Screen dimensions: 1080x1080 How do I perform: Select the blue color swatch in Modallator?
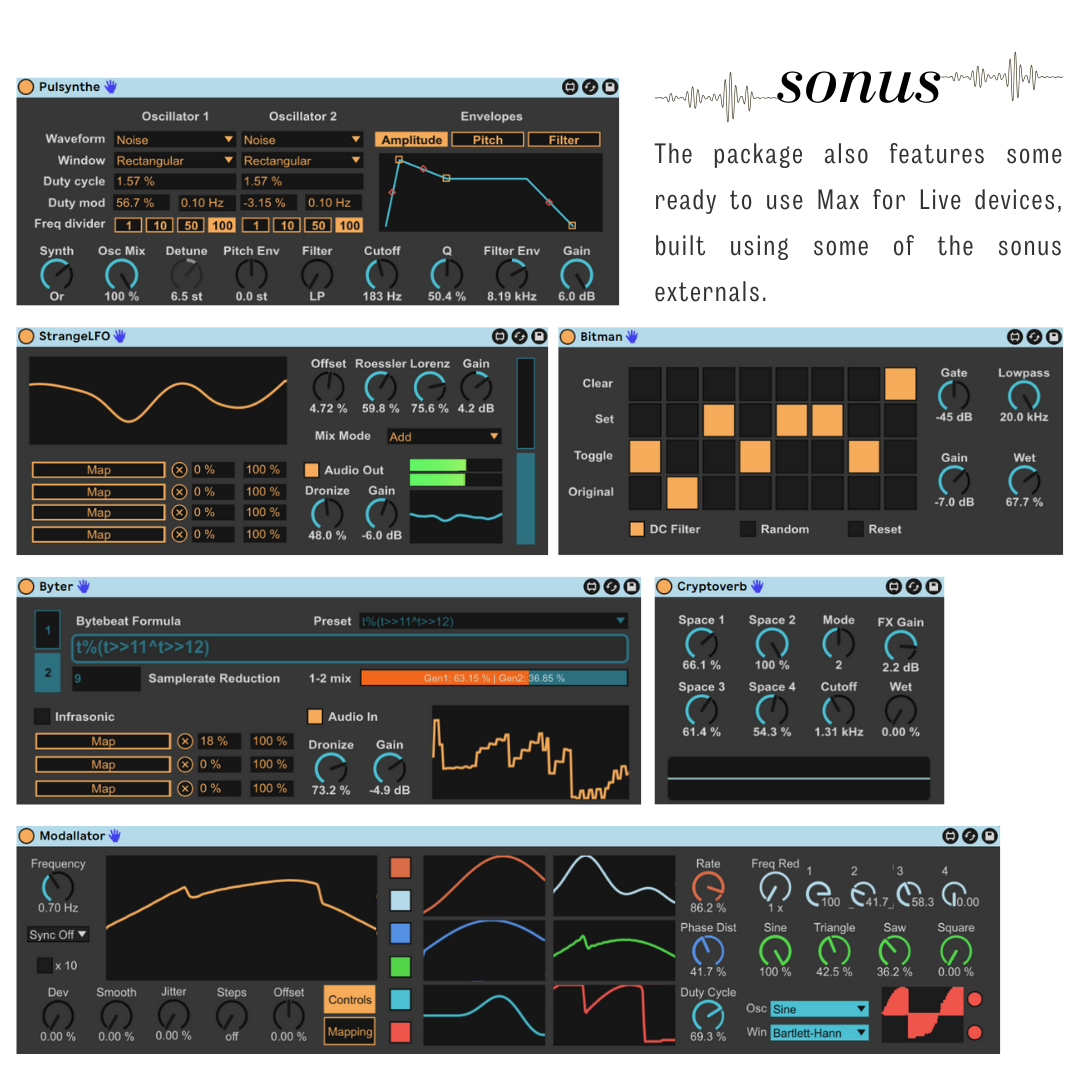(x=401, y=933)
